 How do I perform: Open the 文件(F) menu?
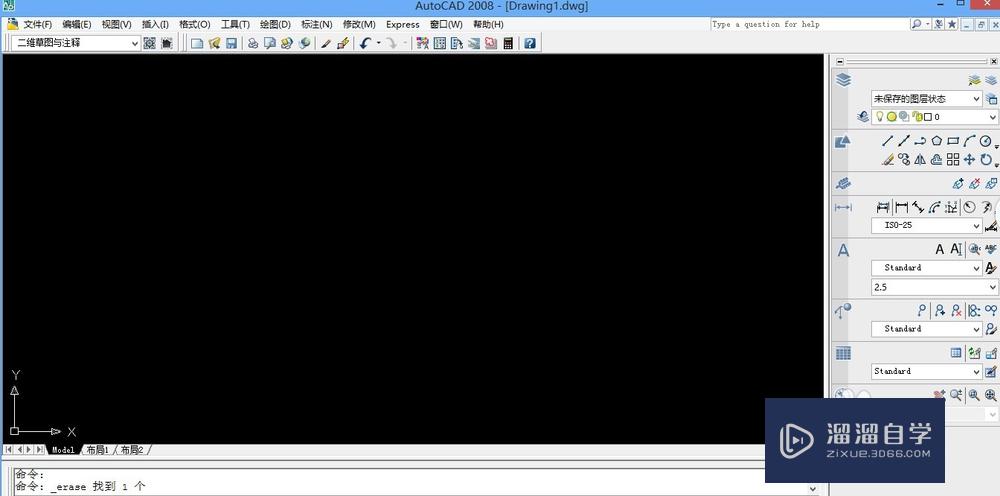(x=38, y=24)
